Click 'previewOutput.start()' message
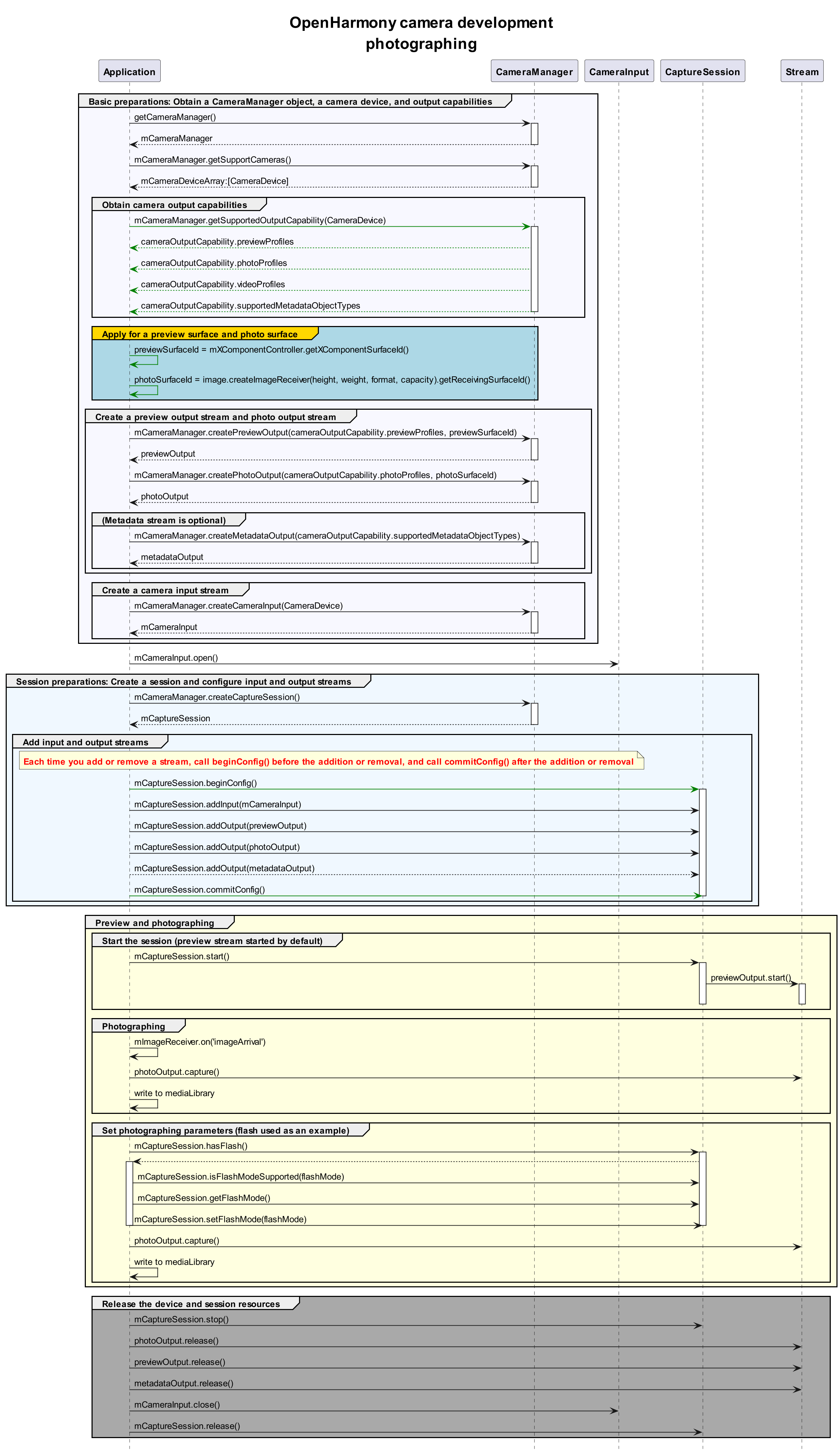The width and height of the screenshot is (840, 1453). pos(751,978)
